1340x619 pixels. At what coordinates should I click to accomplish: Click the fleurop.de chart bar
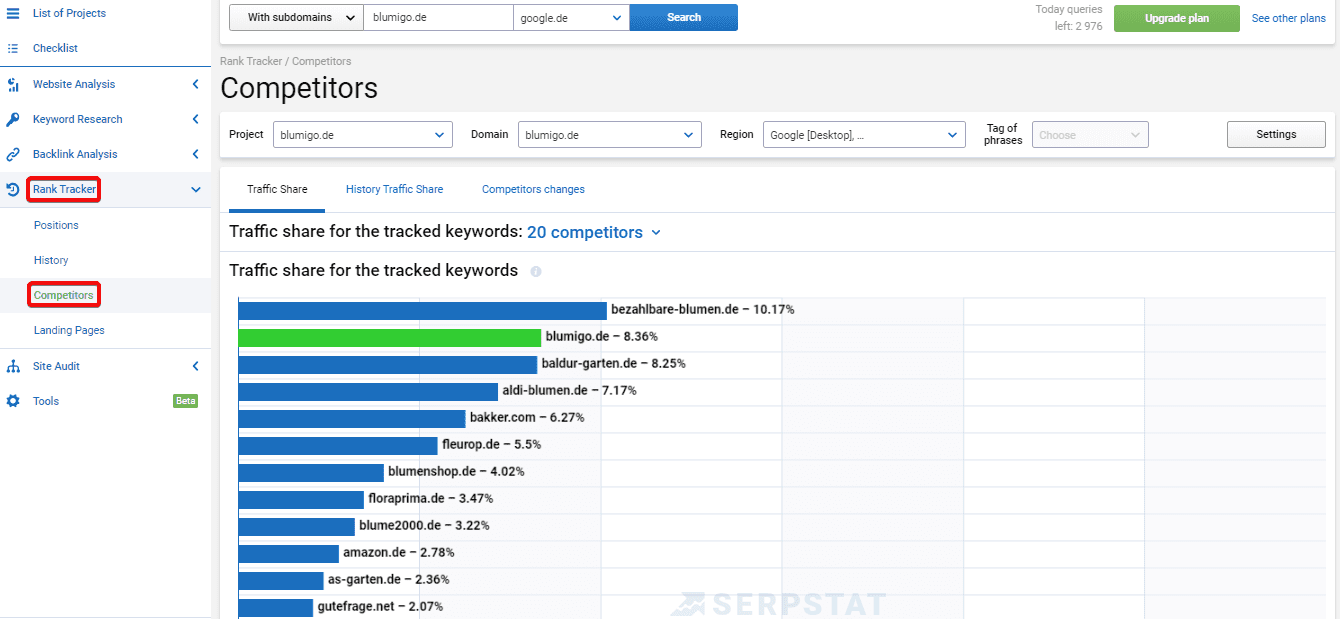pos(338,445)
